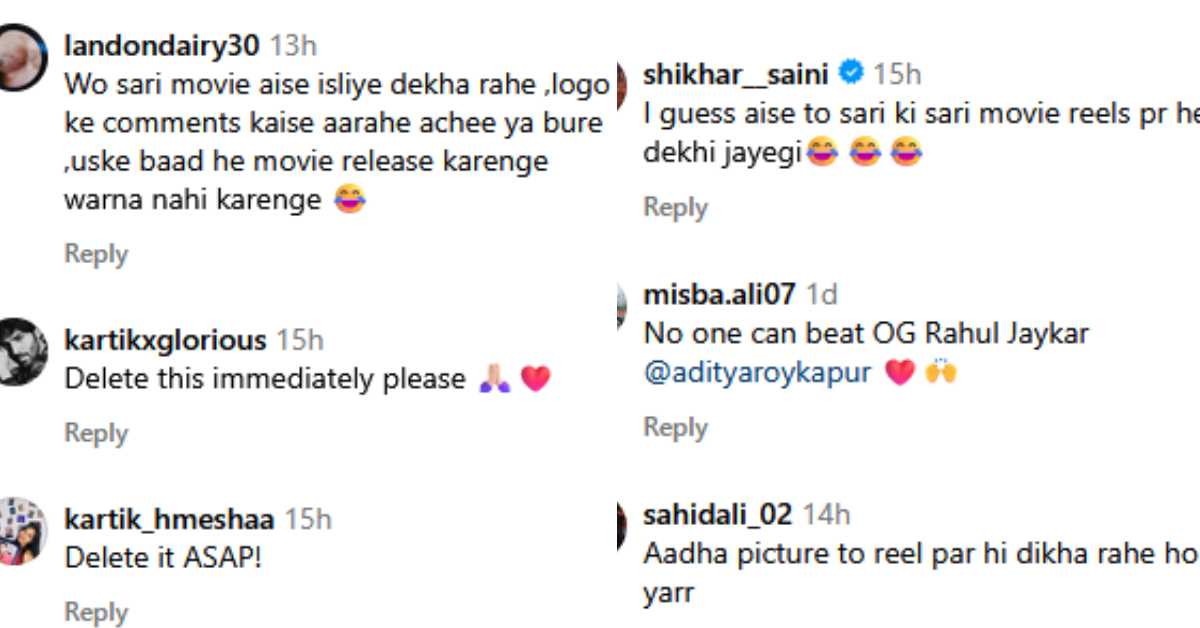Viewport: 1200px width, 628px height.
Task: Click the 14h timestamp on sahidali_02's comment
Action: (827, 514)
